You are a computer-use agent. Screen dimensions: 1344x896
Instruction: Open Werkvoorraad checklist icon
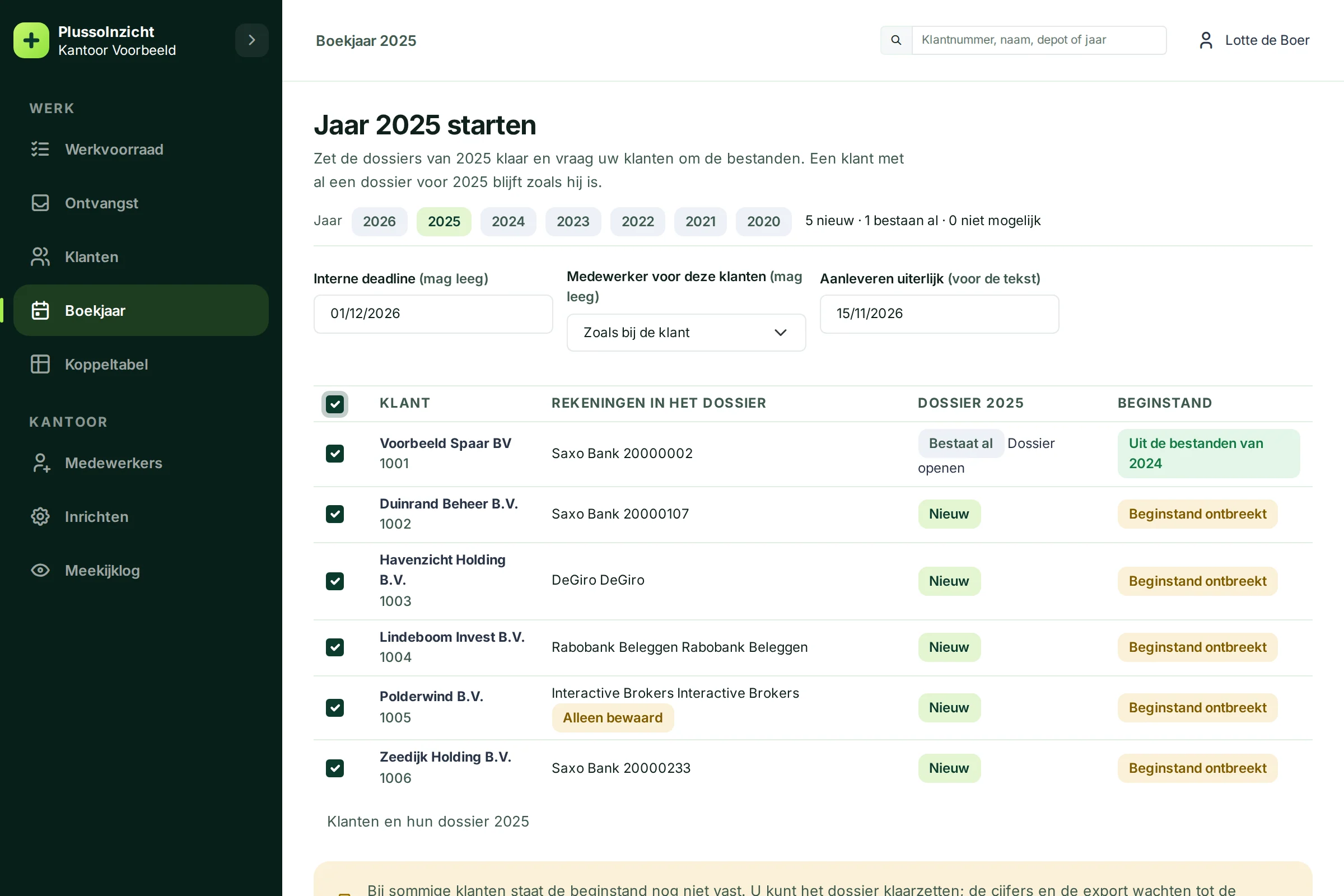pos(40,149)
